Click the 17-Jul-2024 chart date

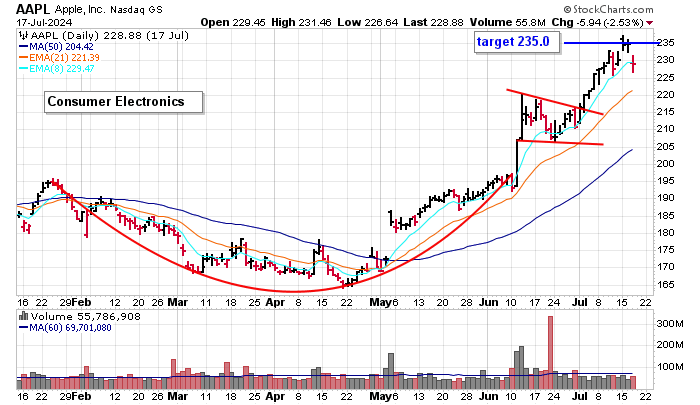(x=44, y=22)
